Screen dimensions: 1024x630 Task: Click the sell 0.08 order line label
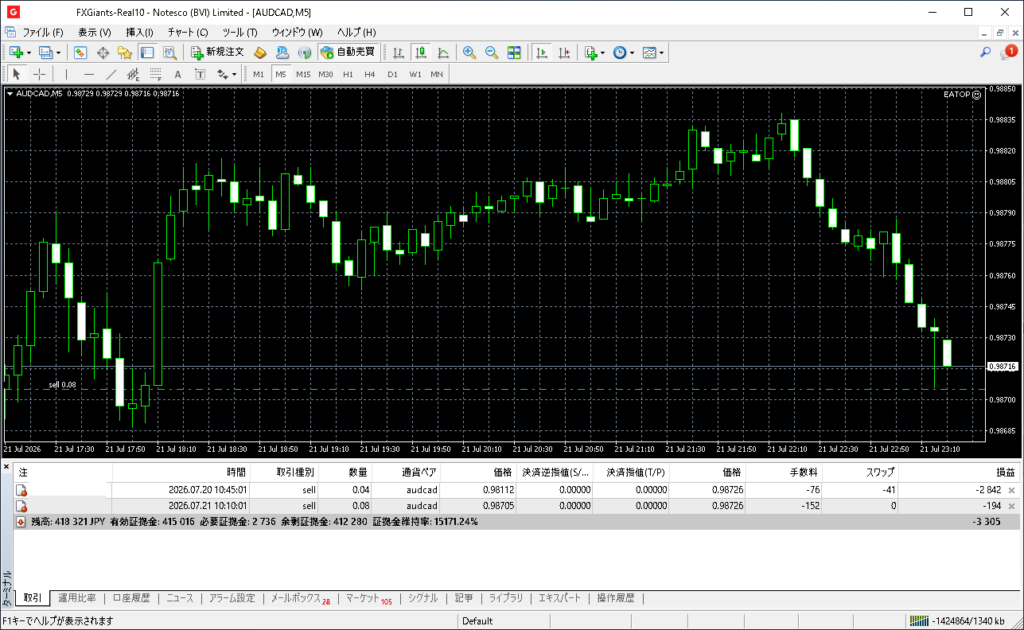[x=62, y=385]
